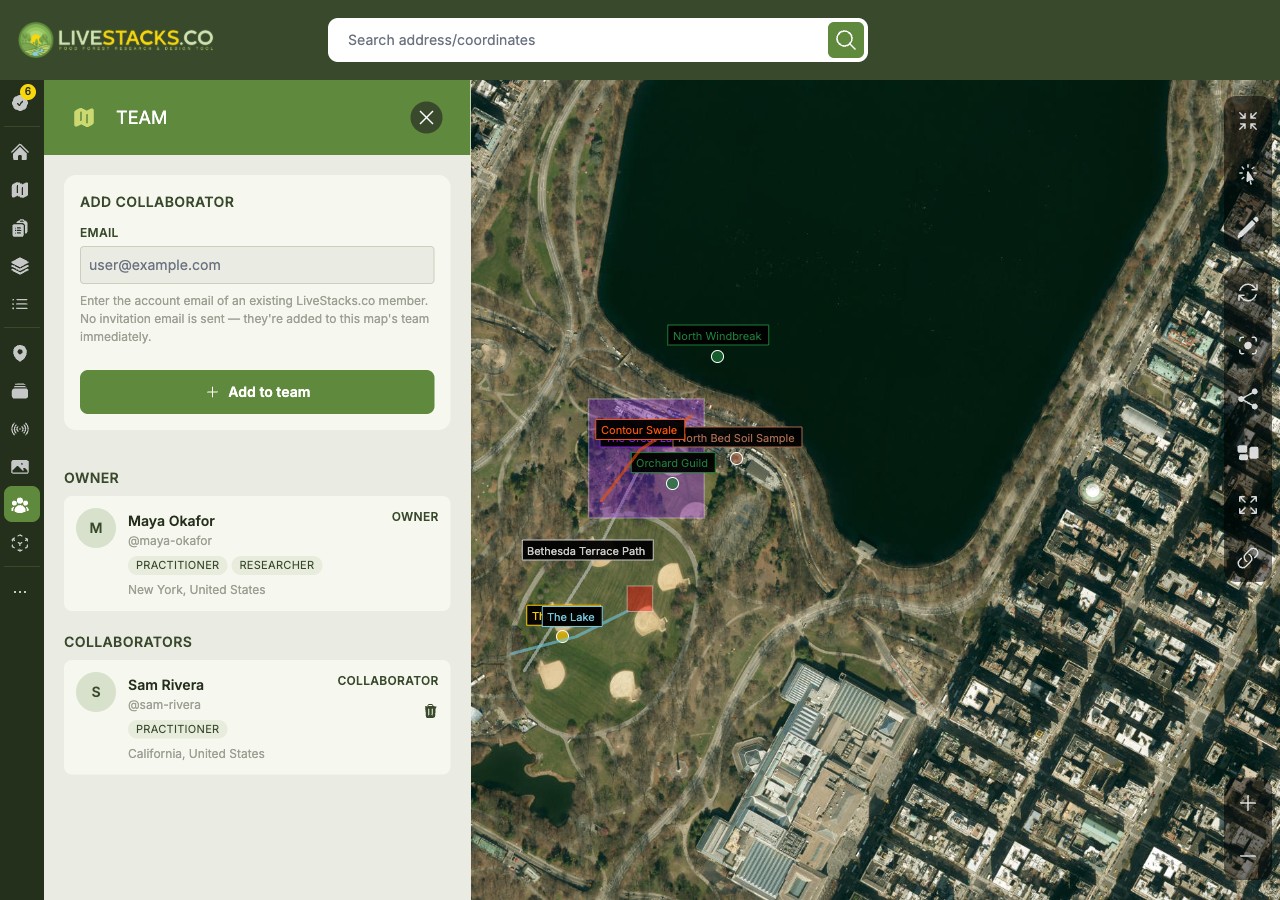Screen dimensions: 1280x900
Task: Close the Team panel
Action: coord(426,117)
